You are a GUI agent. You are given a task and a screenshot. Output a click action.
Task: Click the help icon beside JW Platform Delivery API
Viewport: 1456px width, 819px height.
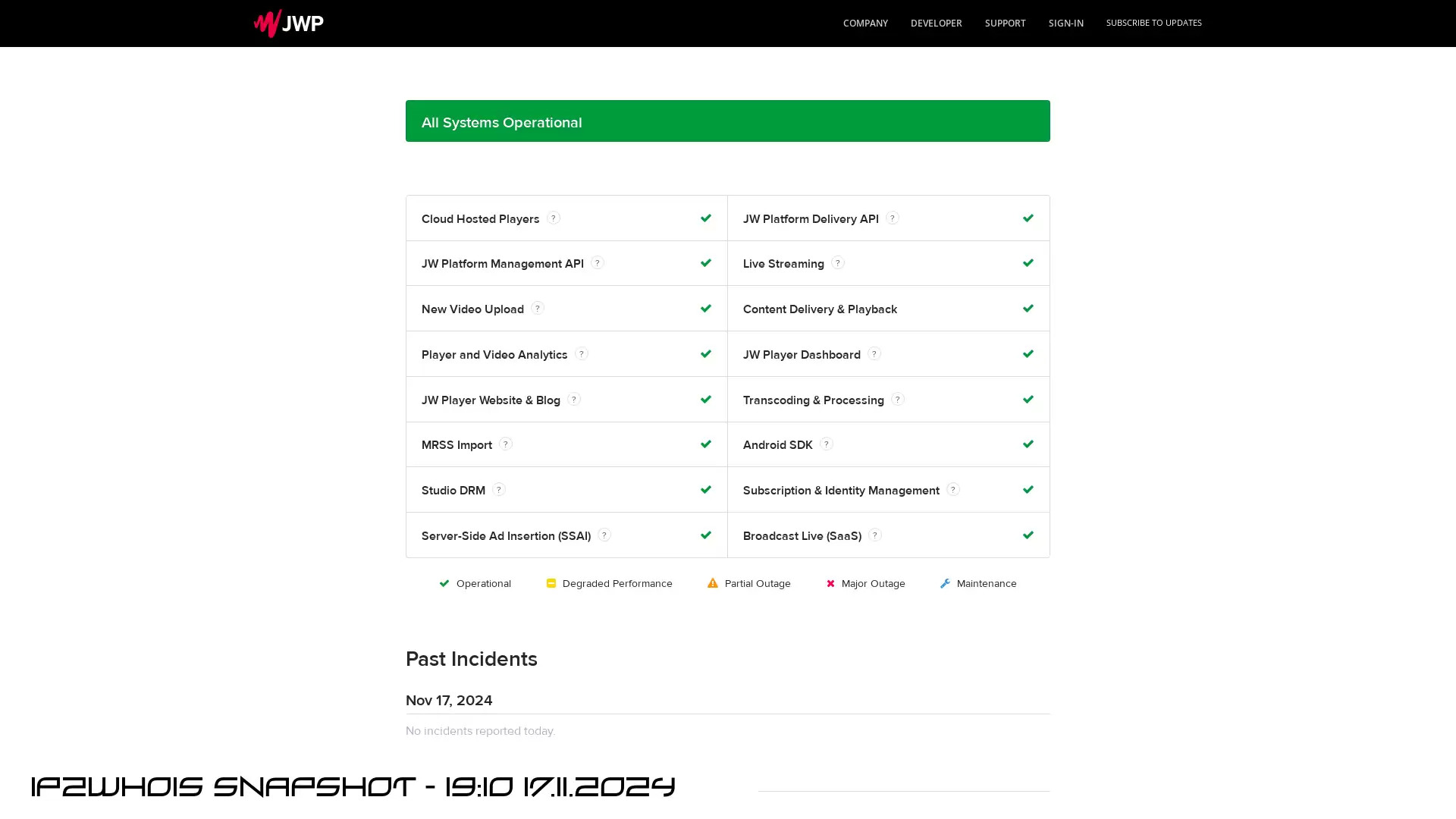(x=893, y=218)
